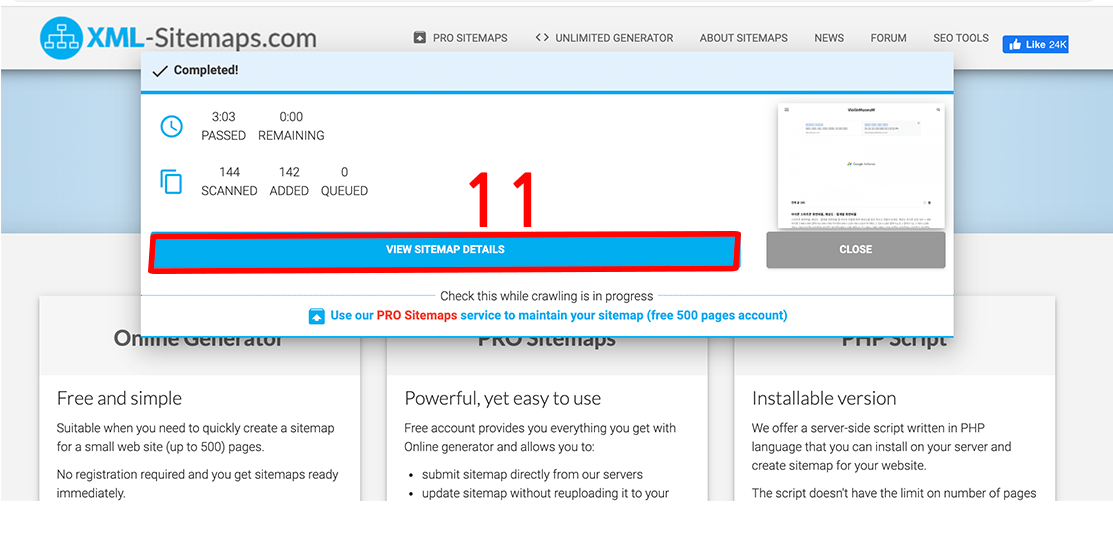Open the PRO Sitemaps free 500 pages link
The image size is (1113, 549).
click(559, 315)
